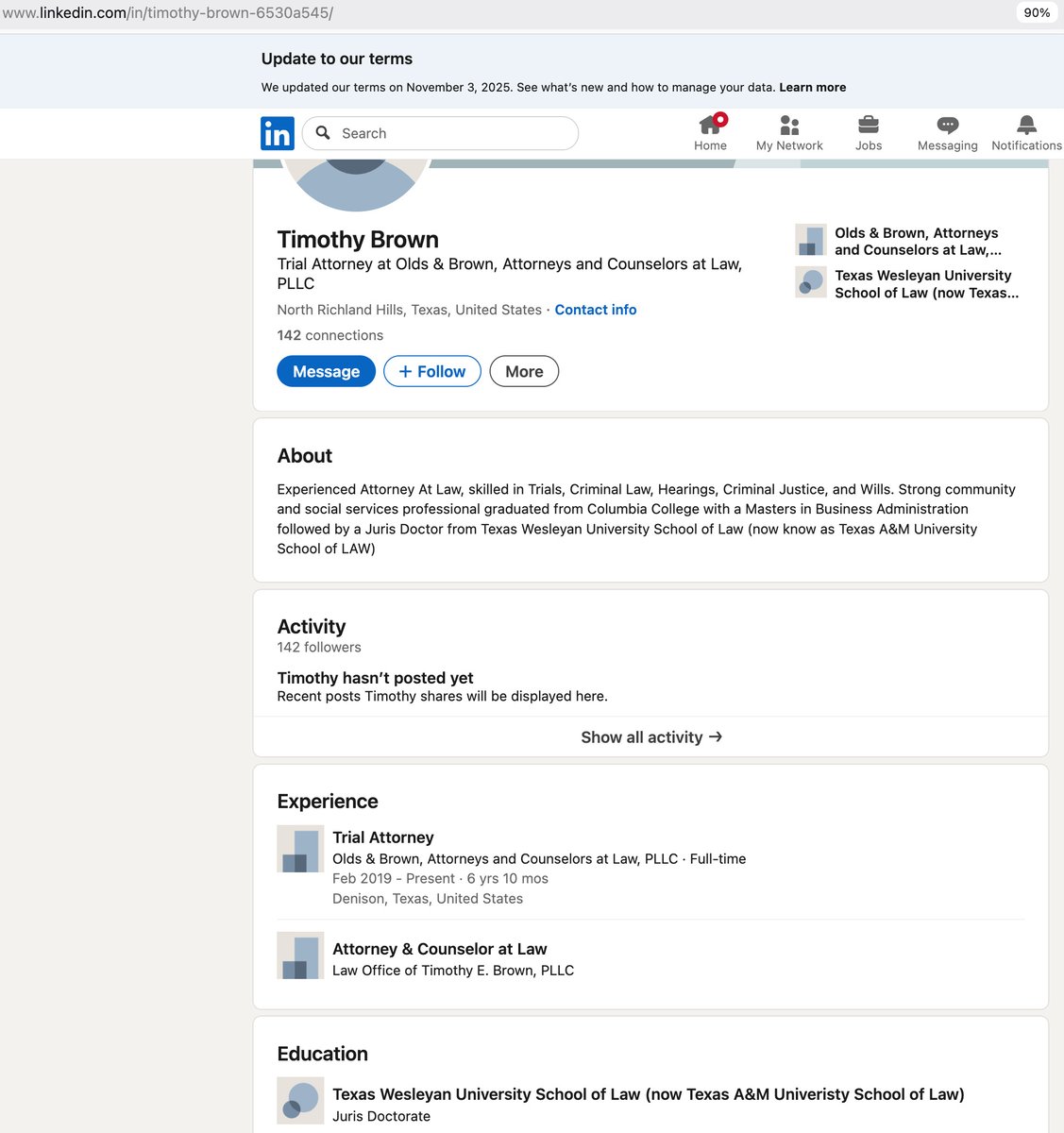1064x1133 pixels.
Task: Open Texas Wesleyan University School of Law link
Action: pyautogui.click(x=927, y=283)
